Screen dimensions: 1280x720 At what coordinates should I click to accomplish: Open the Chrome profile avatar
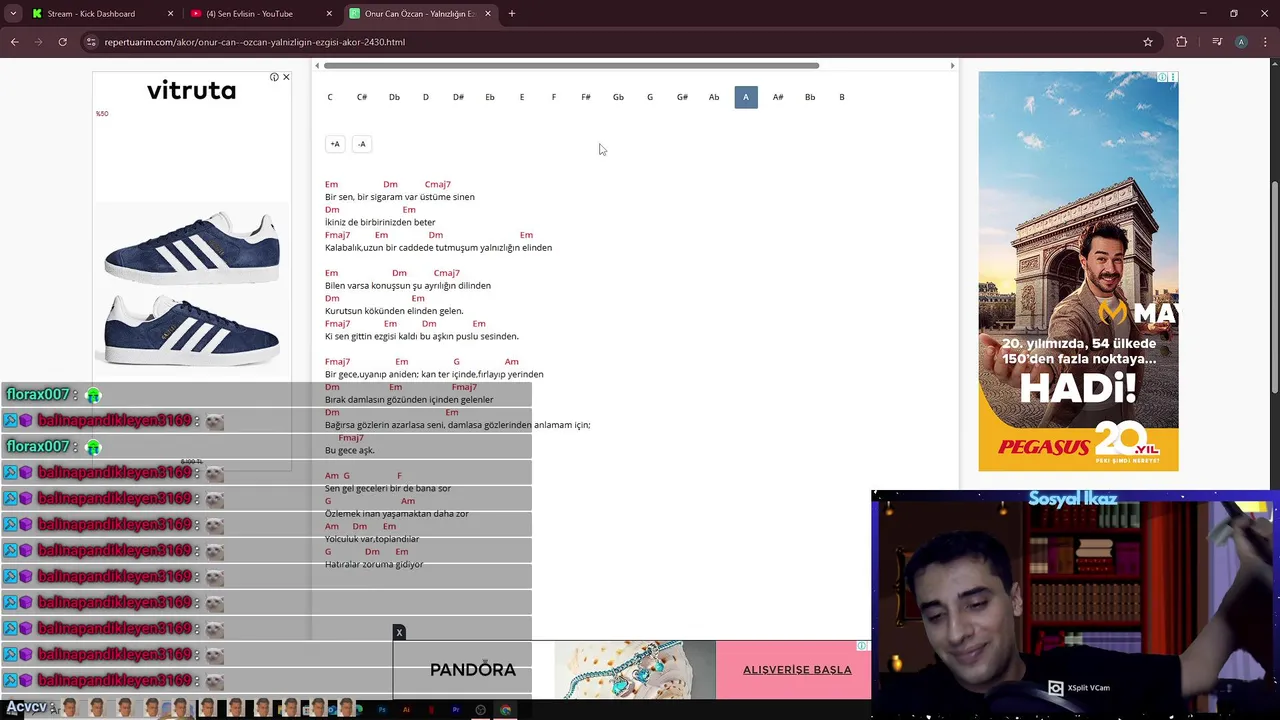coord(1241,42)
